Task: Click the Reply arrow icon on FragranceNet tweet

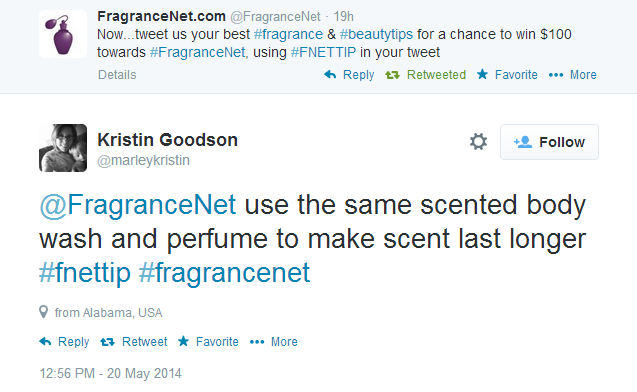Action: (x=330, y=75)
